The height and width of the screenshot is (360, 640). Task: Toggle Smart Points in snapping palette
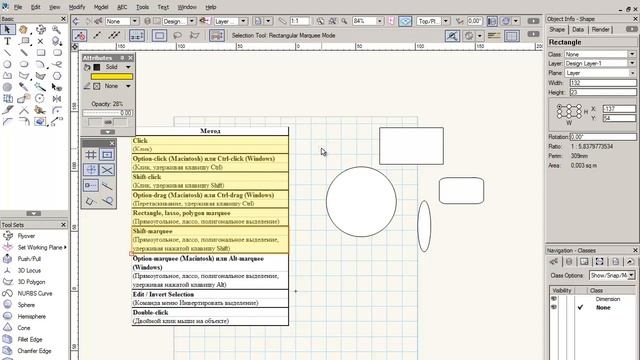pos(91,185)
